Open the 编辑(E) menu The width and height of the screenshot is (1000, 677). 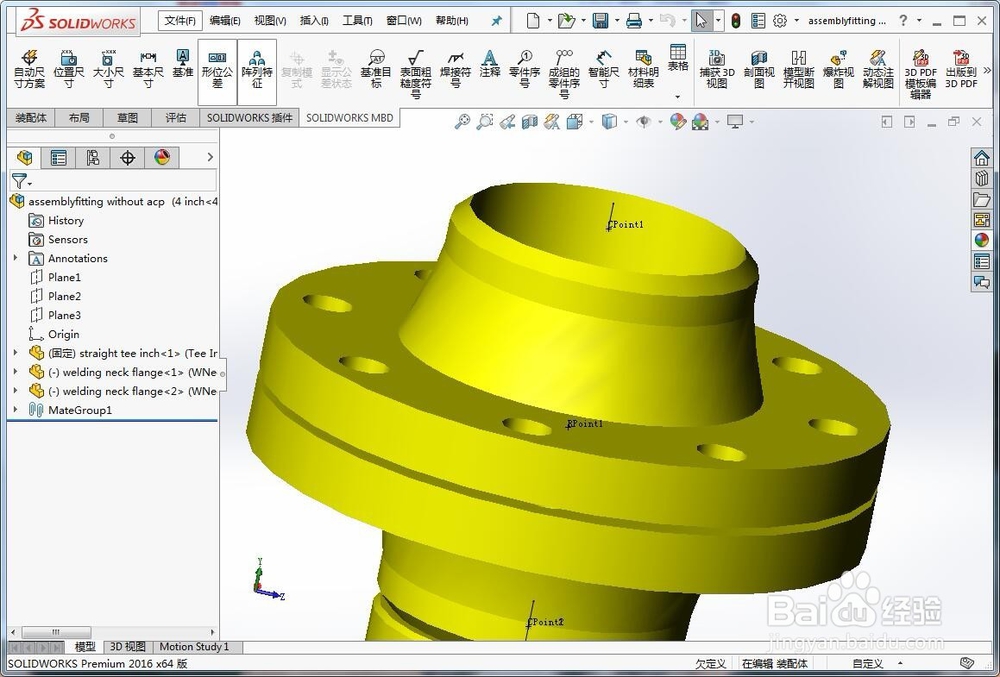224,20
